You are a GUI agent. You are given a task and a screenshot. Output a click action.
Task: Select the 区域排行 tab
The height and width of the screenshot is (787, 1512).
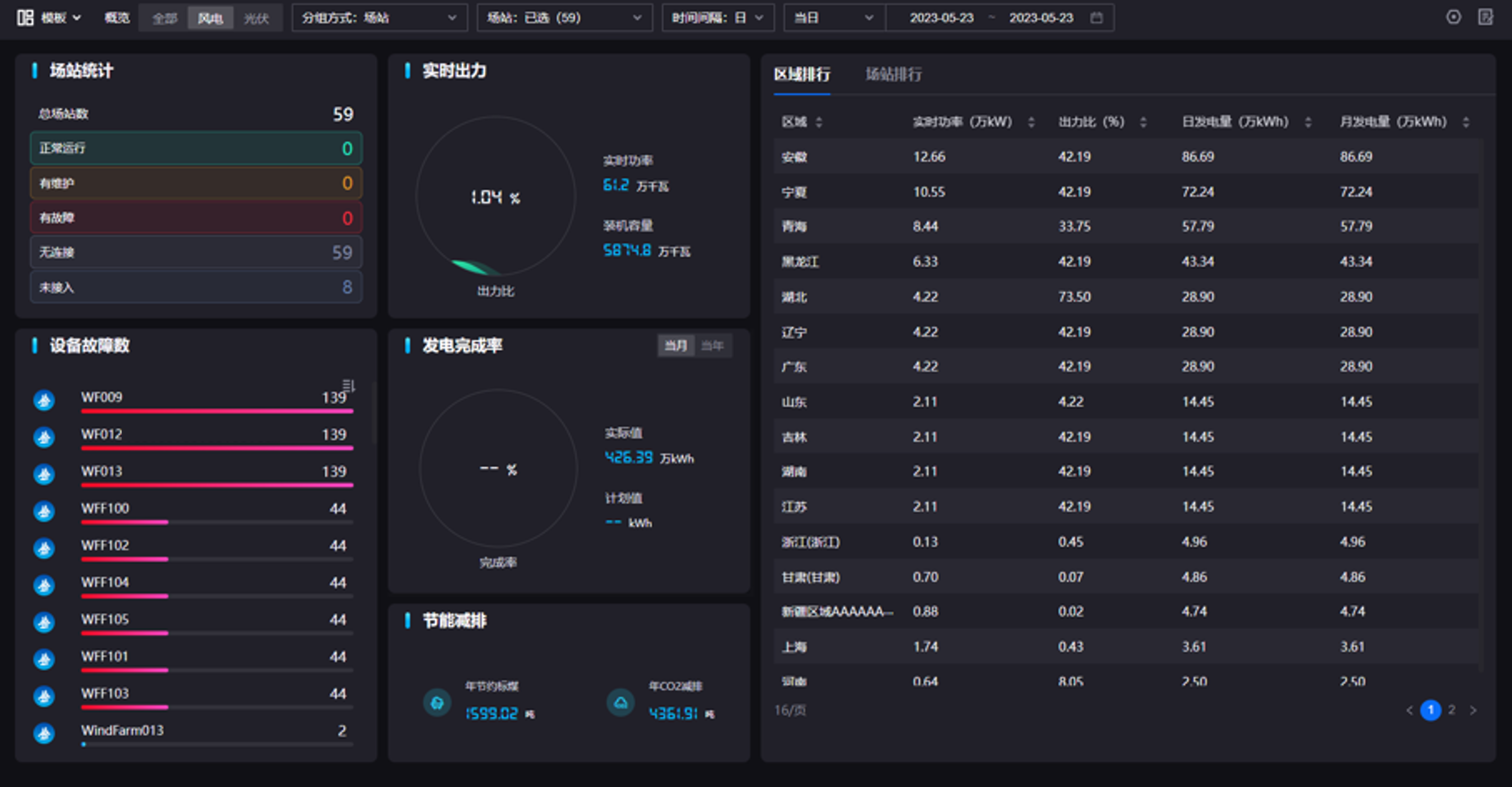pos(802,75)
